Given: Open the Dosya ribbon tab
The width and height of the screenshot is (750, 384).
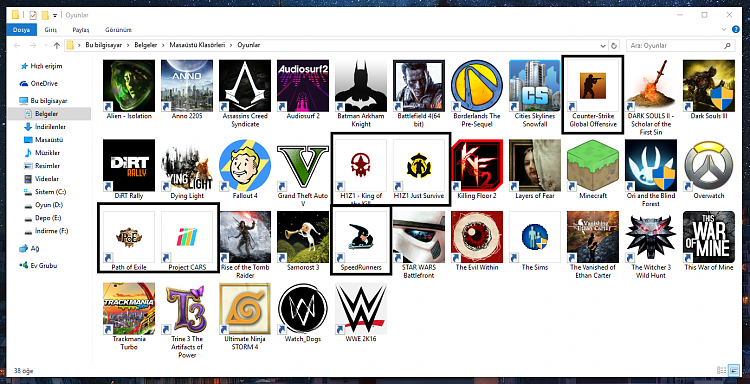Looking at the screenshot, I should click(x=22, y=30).
